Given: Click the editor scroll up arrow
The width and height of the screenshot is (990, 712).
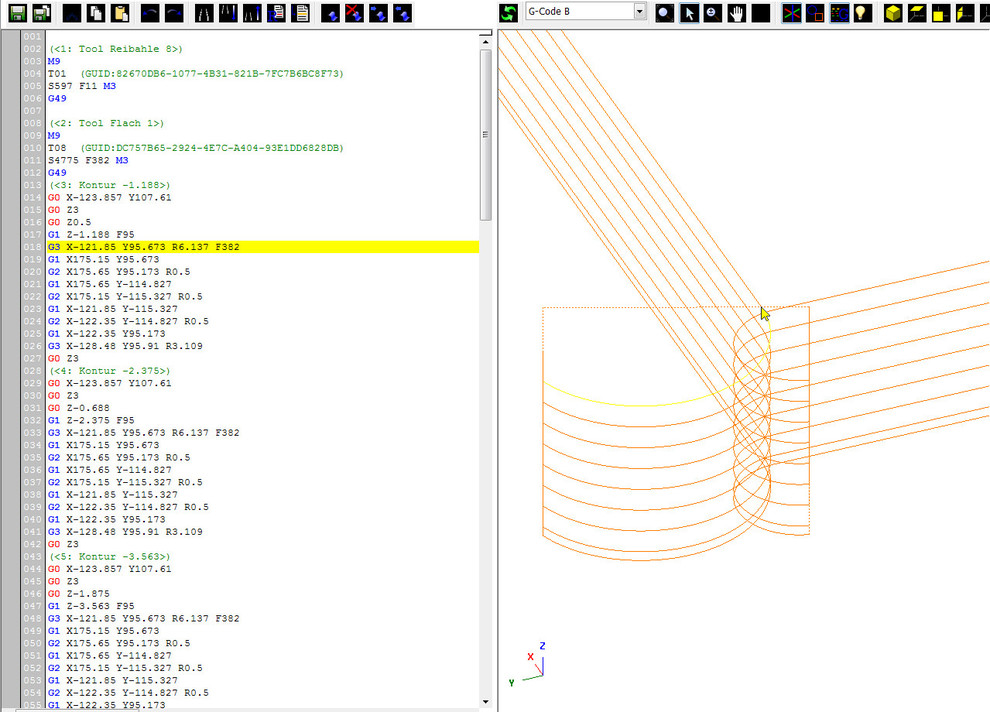Looking at the screenshot, I should coord(486,42).
